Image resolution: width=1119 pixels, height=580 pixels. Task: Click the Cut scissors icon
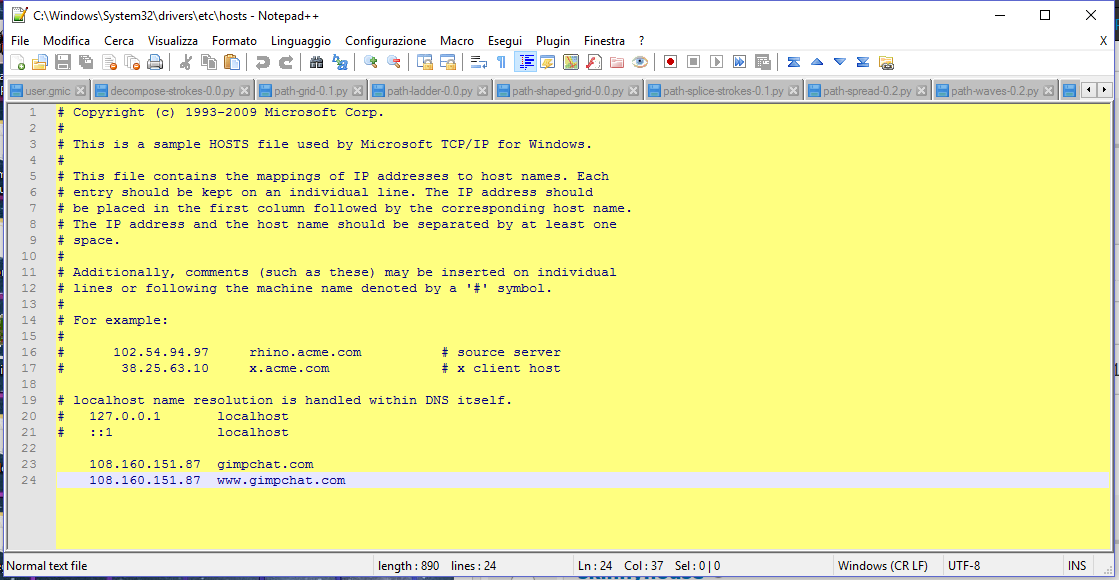tap(186, 63)
